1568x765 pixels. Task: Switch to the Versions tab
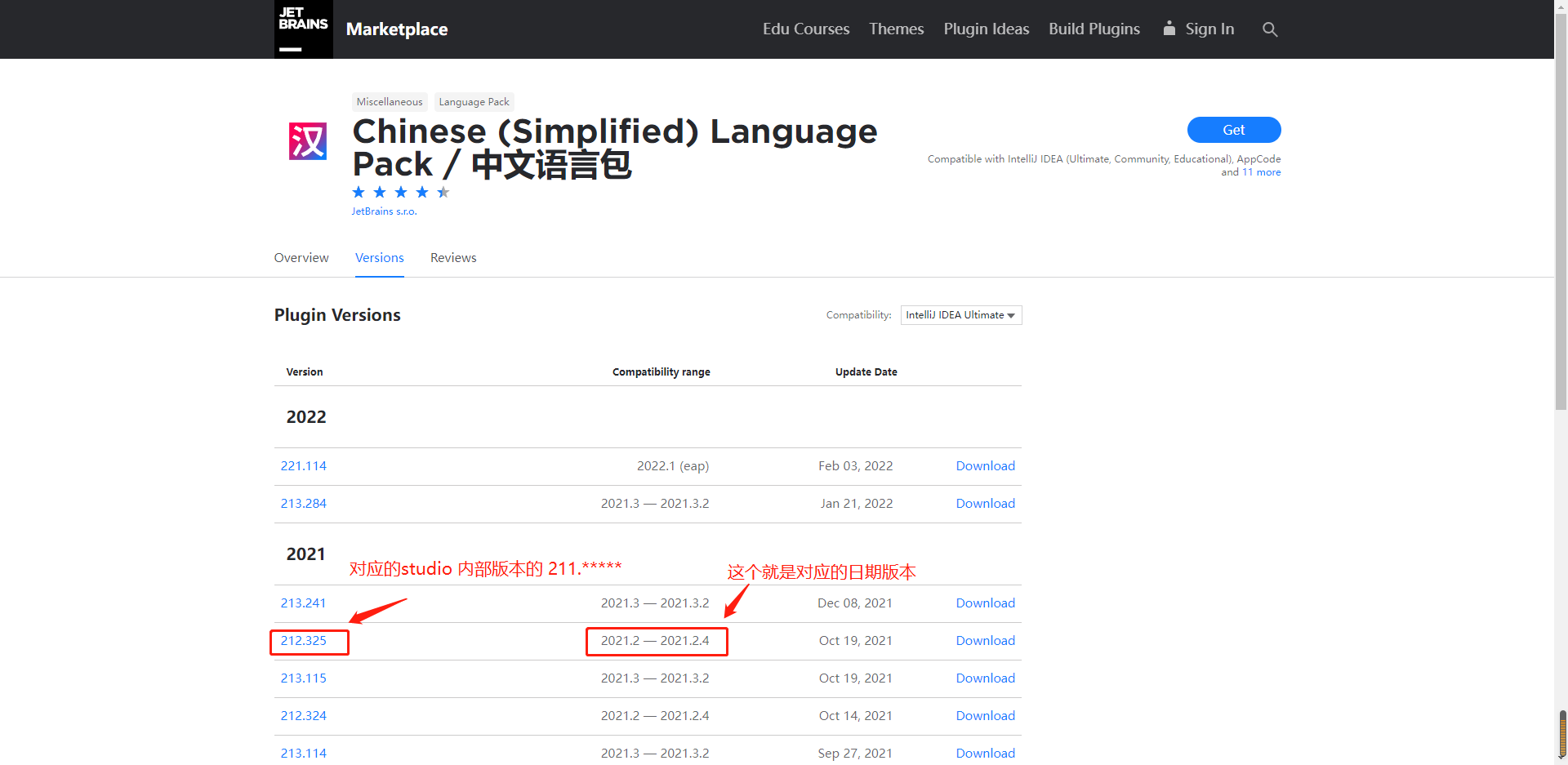click(x=380, y=258)
